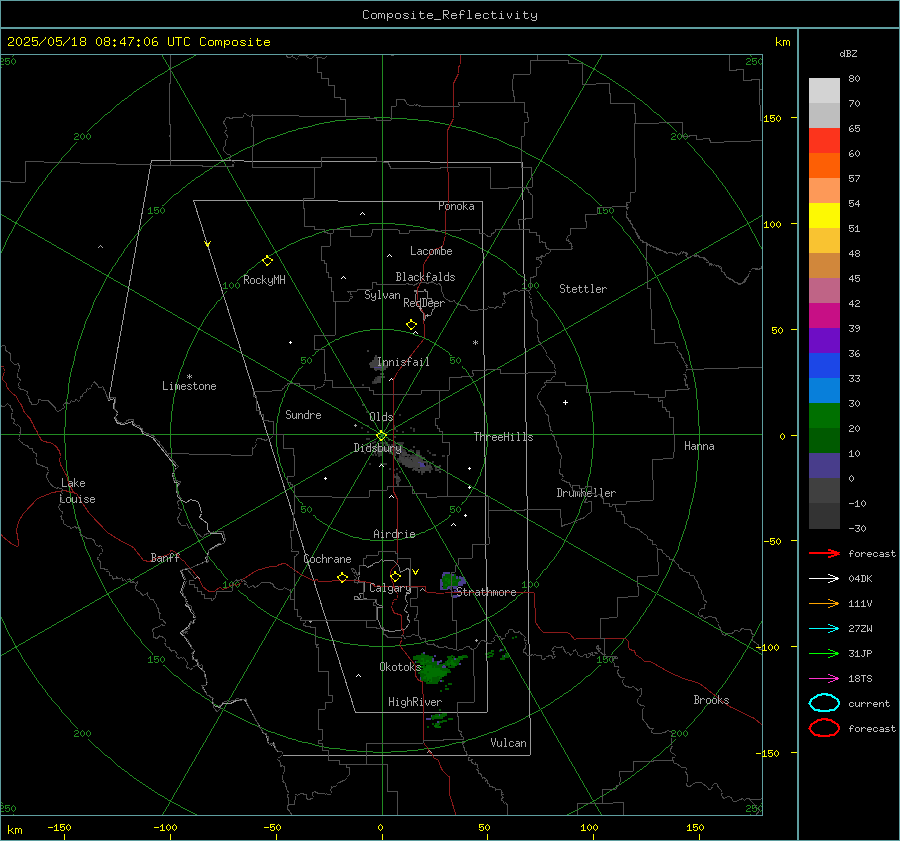Select the orange 111V arrow symbol

(x=824, y=603)
